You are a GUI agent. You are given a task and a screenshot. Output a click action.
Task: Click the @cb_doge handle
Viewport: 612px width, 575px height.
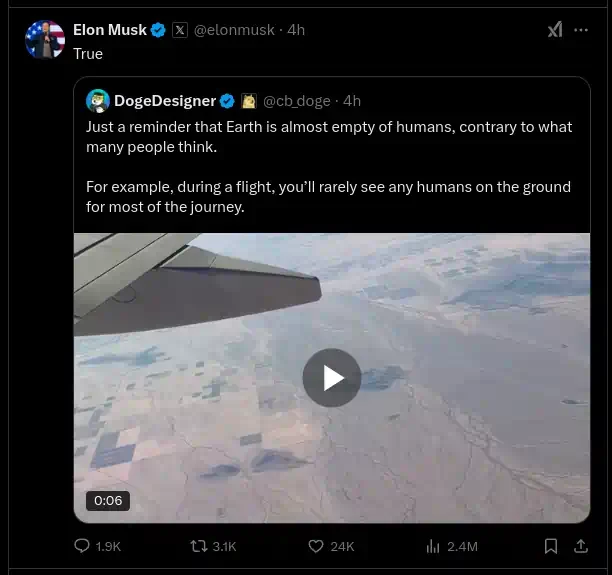point(299,100)
